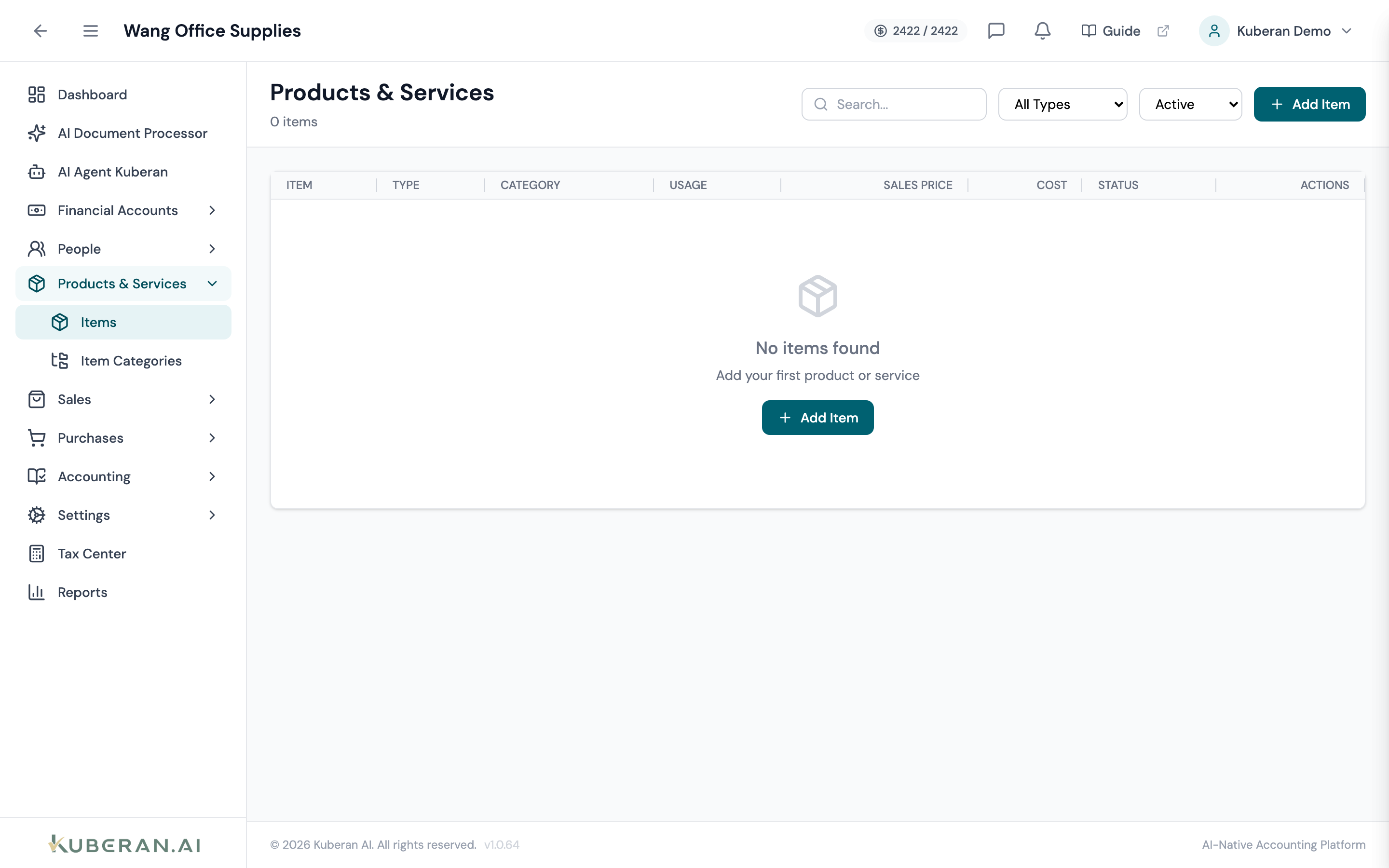
Task: Open the Dashboard menu item
Action: pyautogui.click(x=123, y=95)
